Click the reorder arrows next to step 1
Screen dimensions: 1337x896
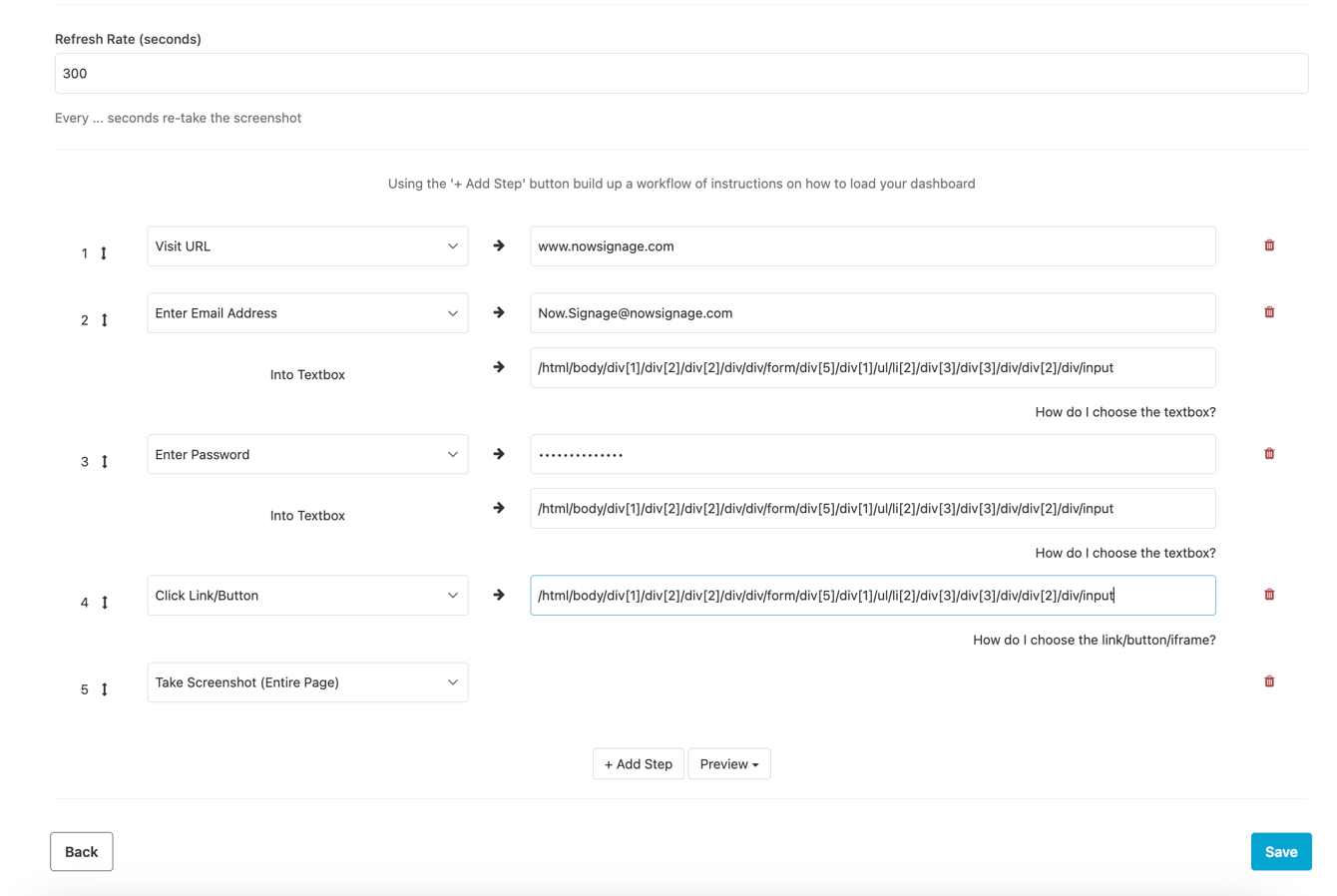[104, 253]
